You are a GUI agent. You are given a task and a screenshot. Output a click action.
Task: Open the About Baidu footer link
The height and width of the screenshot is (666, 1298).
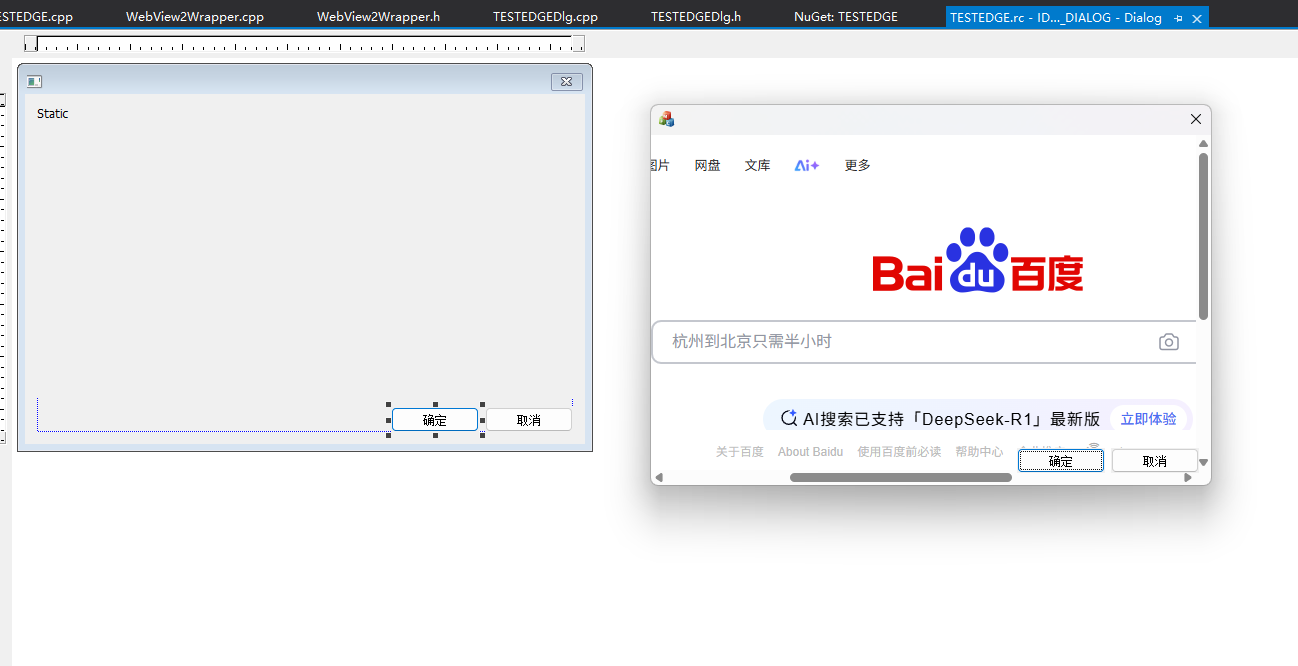coord(810,452)
